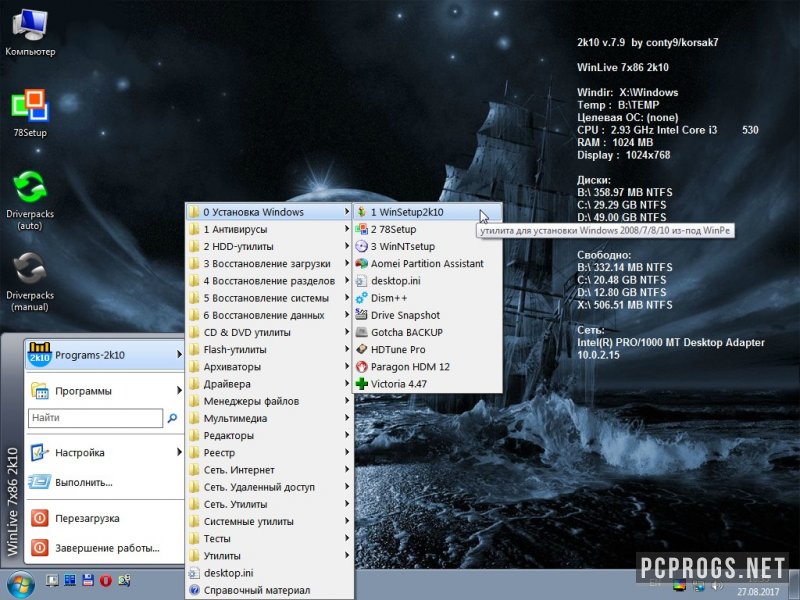Launch Victoria 4.47
800x600 pixels.
[x=427, y=384]
